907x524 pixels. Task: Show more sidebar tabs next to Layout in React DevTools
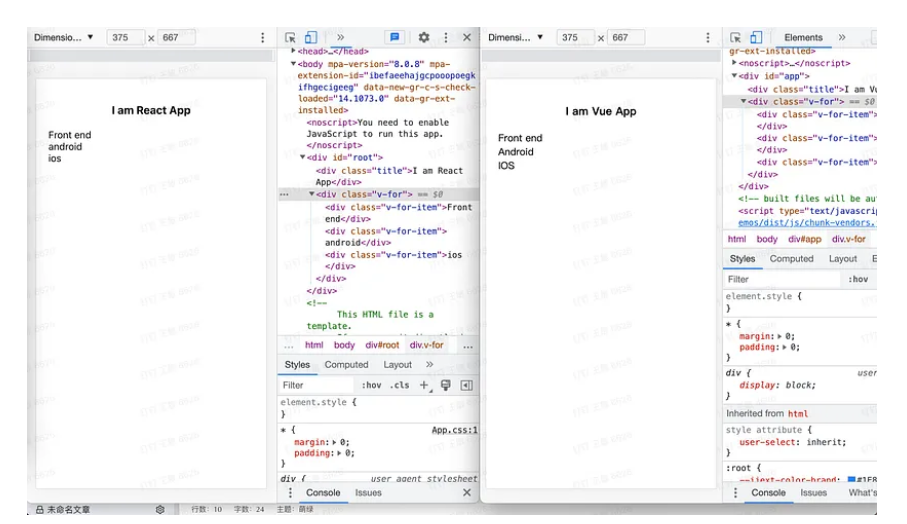(x=430, y=365)
